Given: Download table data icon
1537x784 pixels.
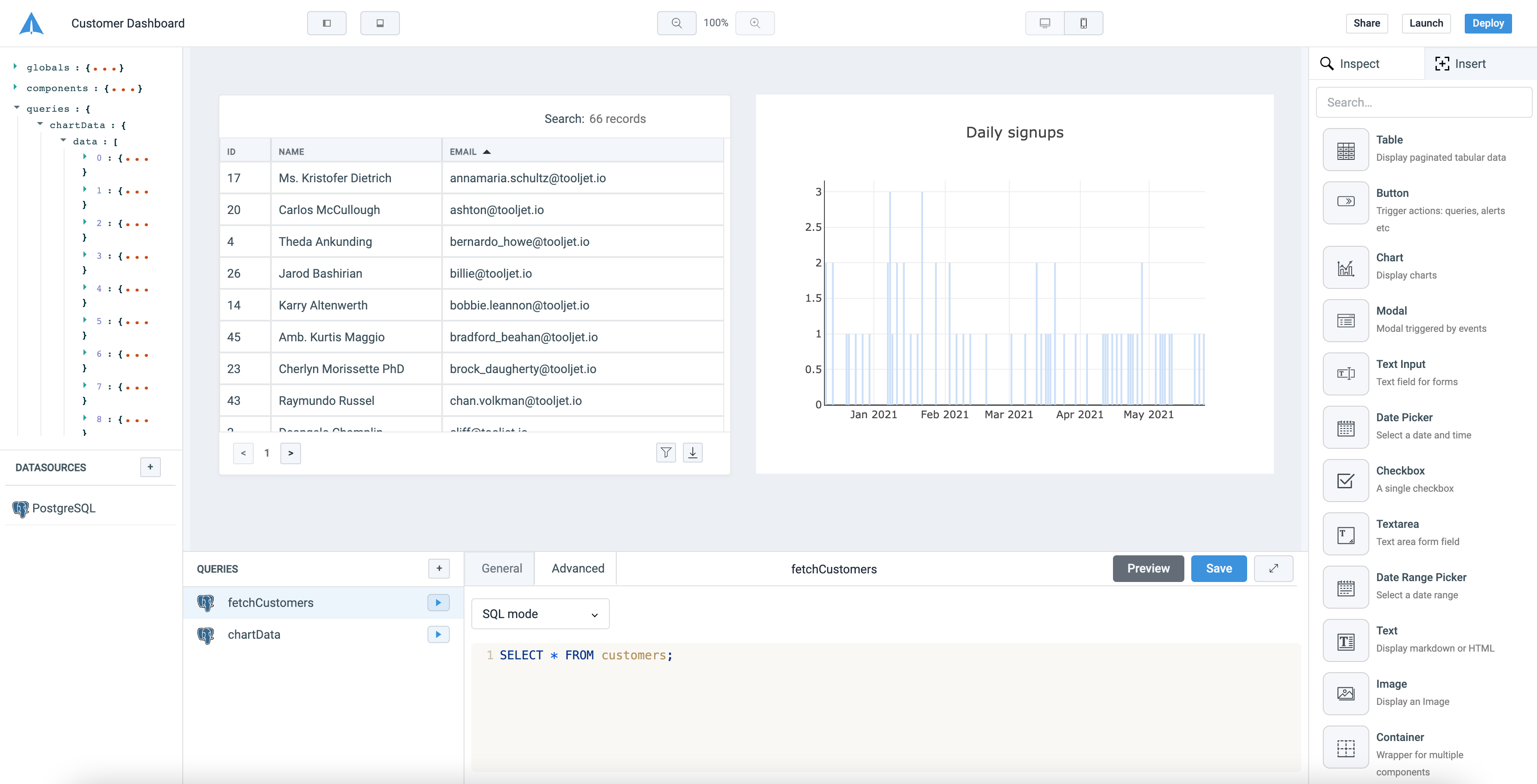Looking at the screenshot, I should [x=692, y=453].
